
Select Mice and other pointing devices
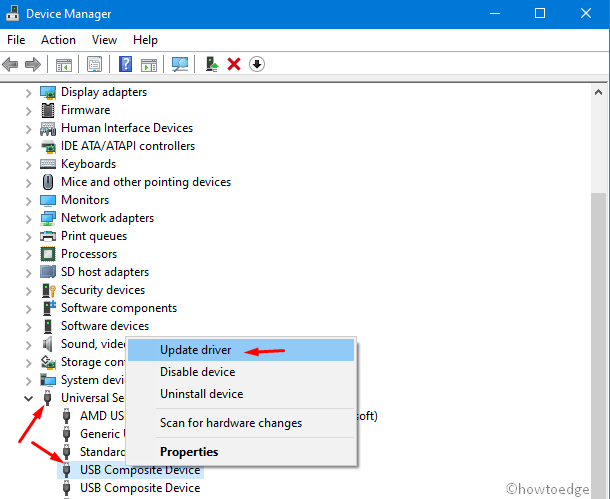point(145,182)
